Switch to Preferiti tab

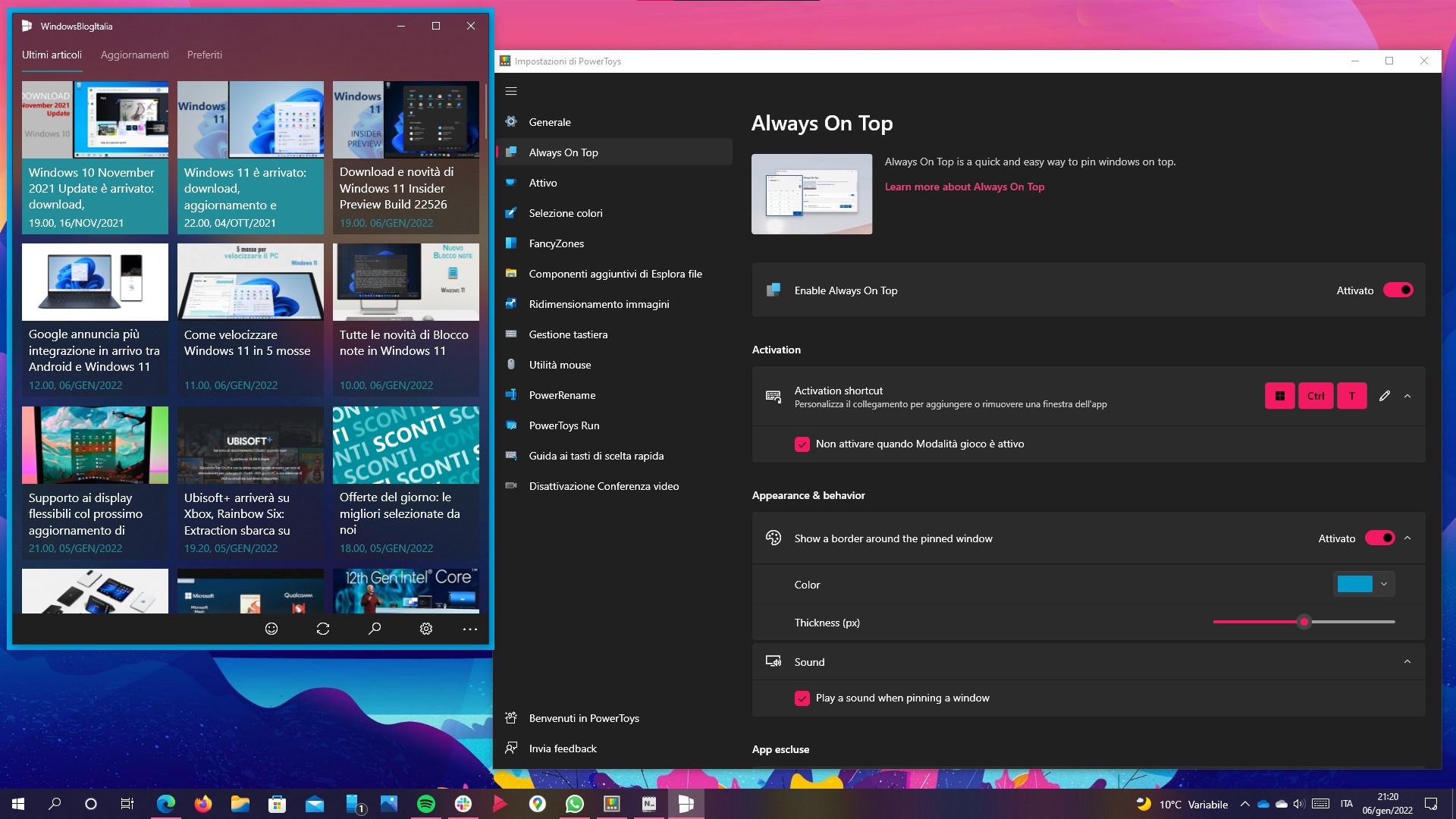point(205,55)
